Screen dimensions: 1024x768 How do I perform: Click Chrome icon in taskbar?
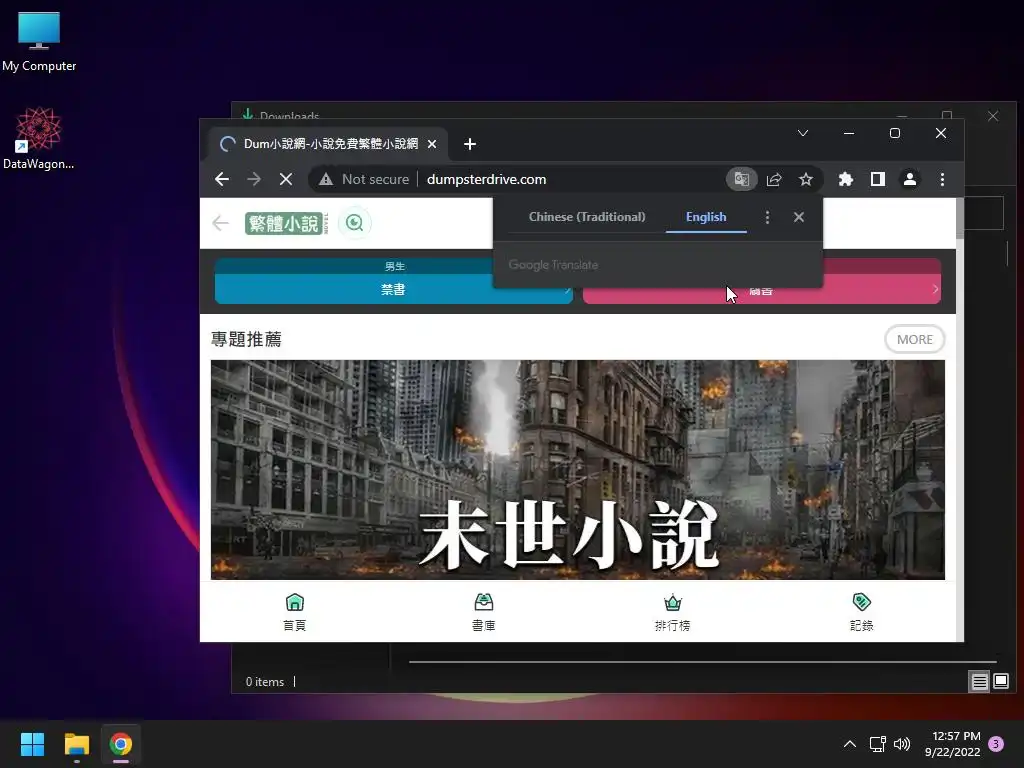[x=121, y=744]
